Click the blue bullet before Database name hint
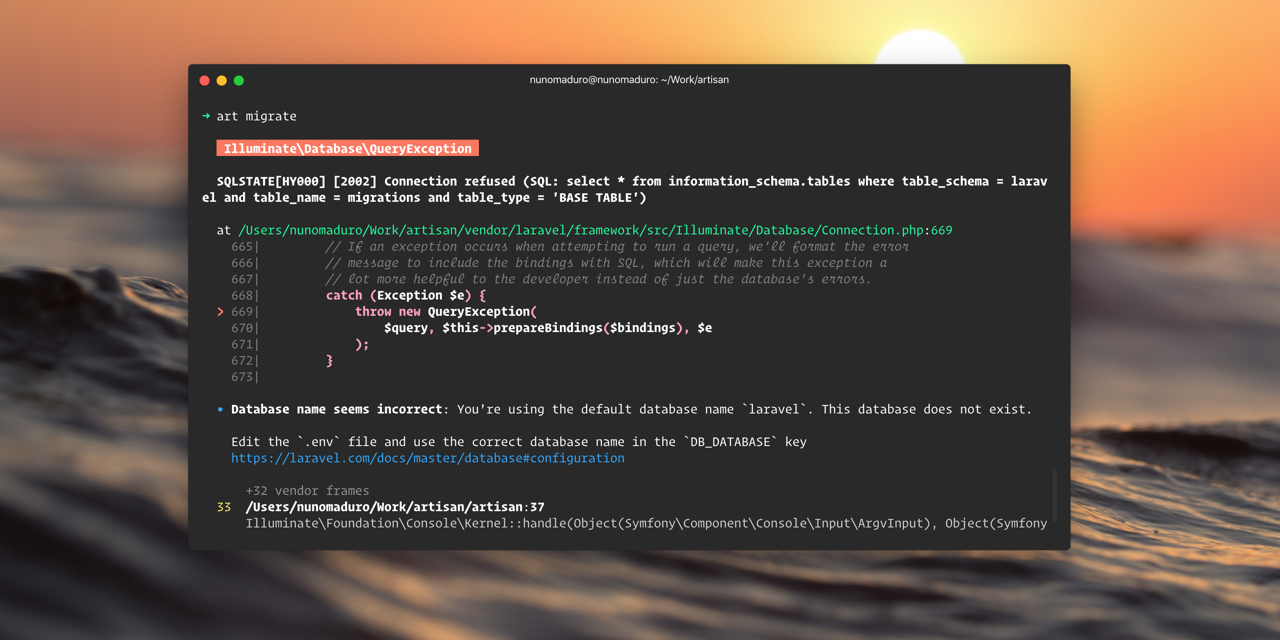Screen dimensions: 1280x640 [221, 410]
